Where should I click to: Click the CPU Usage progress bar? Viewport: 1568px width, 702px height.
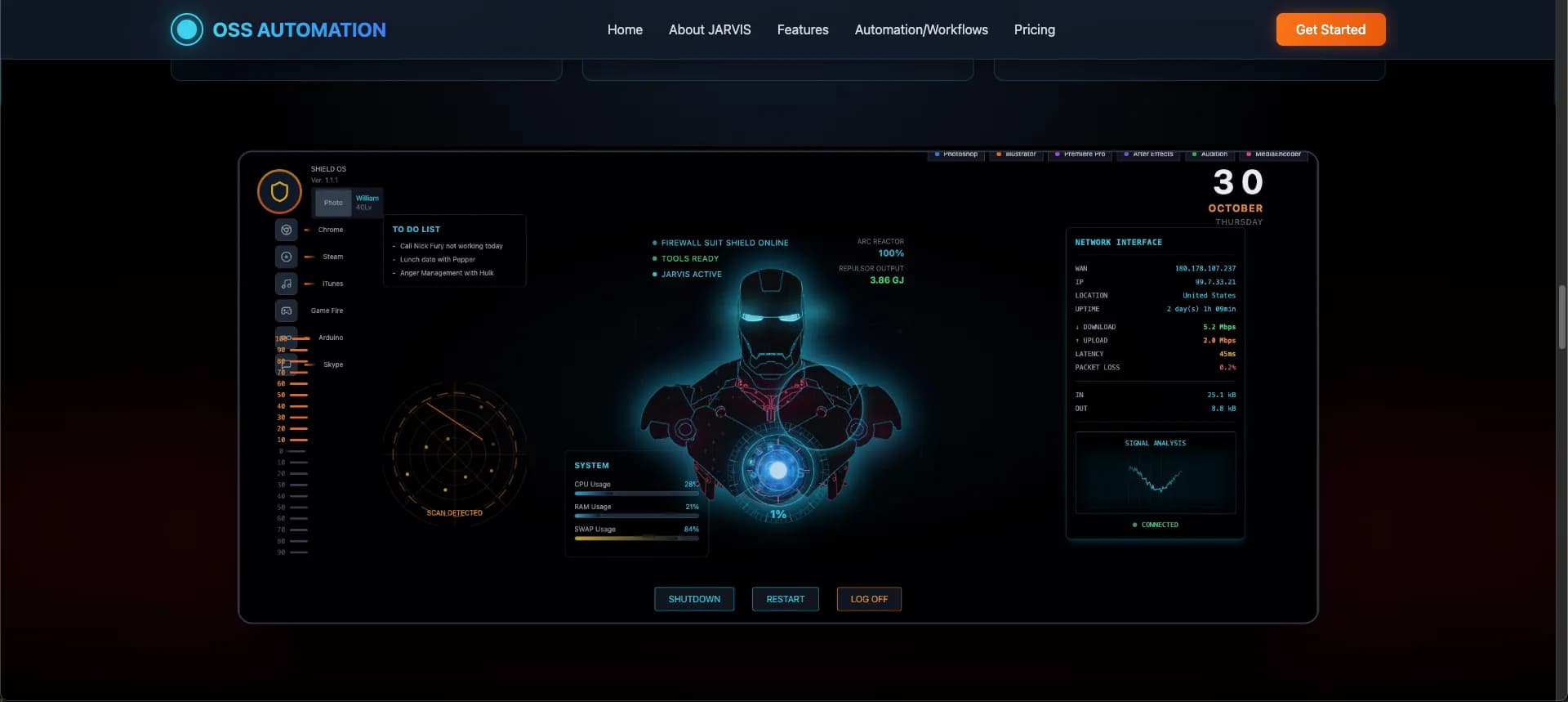click(x=636, y=494)
